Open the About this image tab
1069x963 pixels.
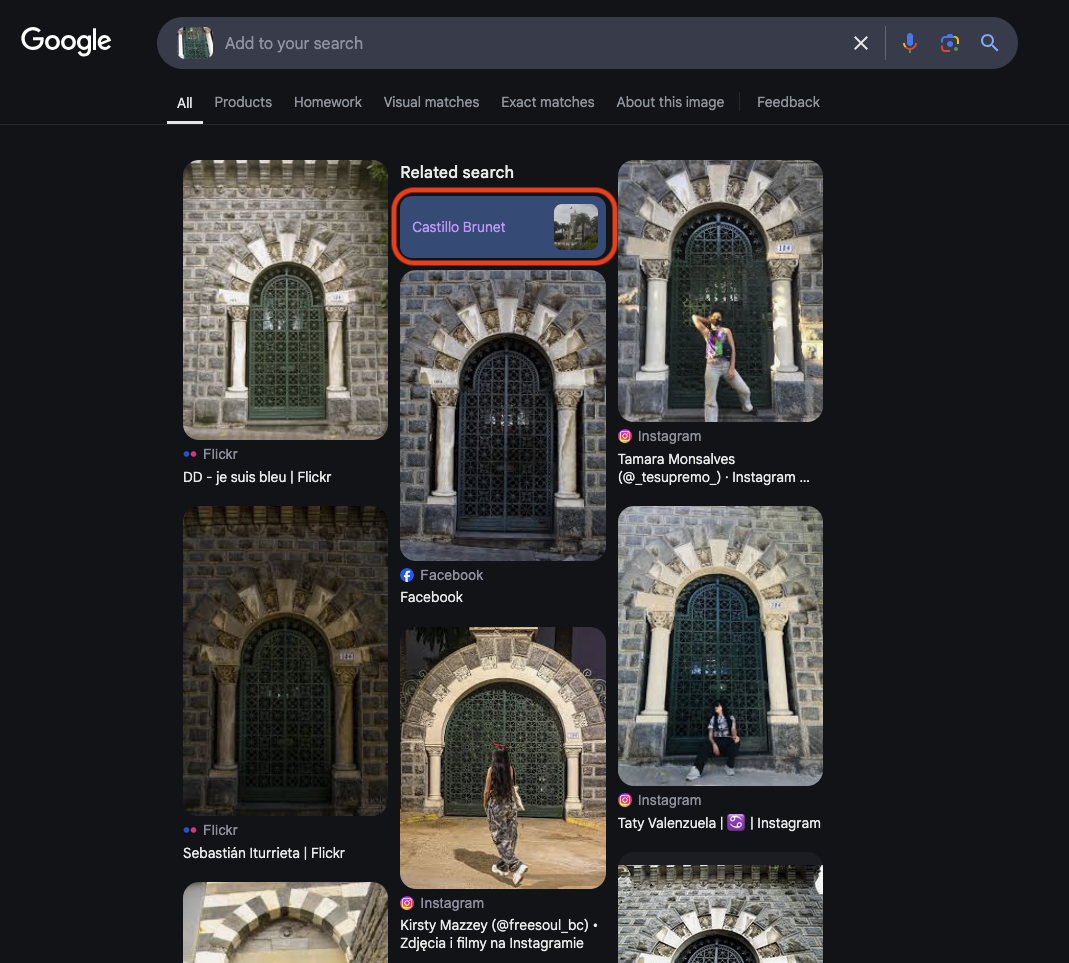[670, 102]
